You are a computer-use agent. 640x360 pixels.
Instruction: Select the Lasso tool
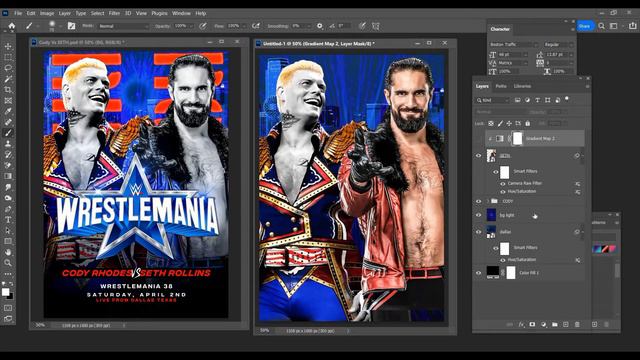pos(8,68)
